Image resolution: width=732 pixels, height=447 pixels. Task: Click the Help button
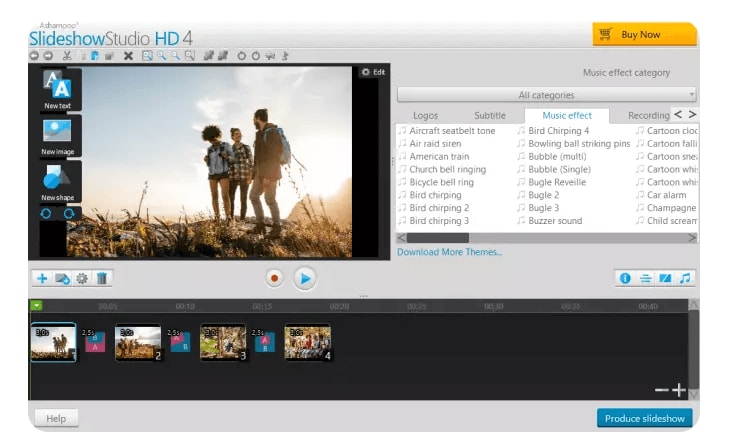pyautogui.click(x=56, y=419)
